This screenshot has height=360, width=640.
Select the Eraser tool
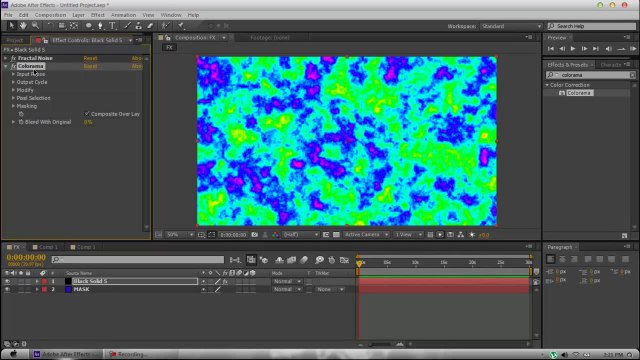point(150,26)
